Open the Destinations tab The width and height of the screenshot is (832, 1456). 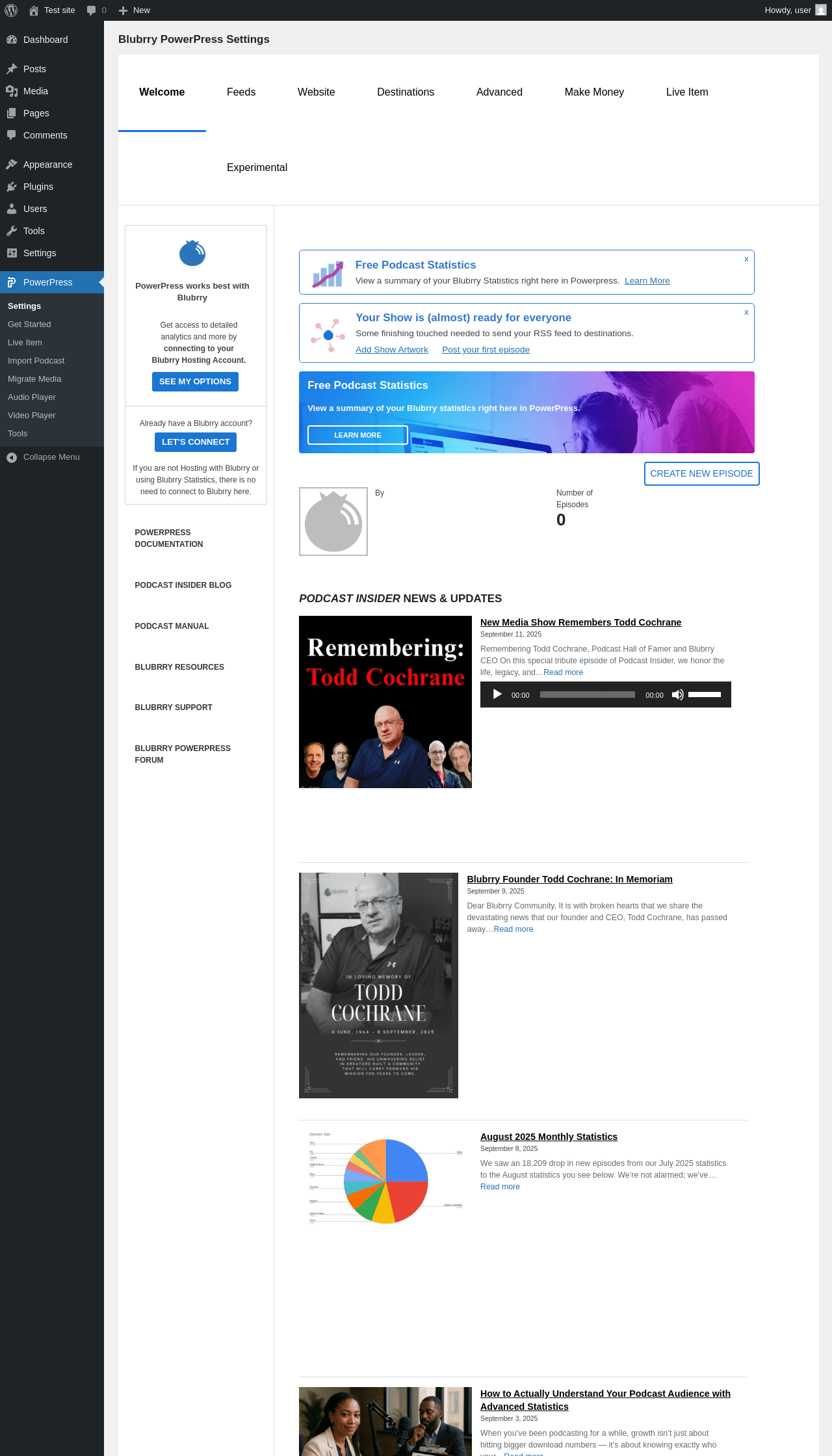406,92
